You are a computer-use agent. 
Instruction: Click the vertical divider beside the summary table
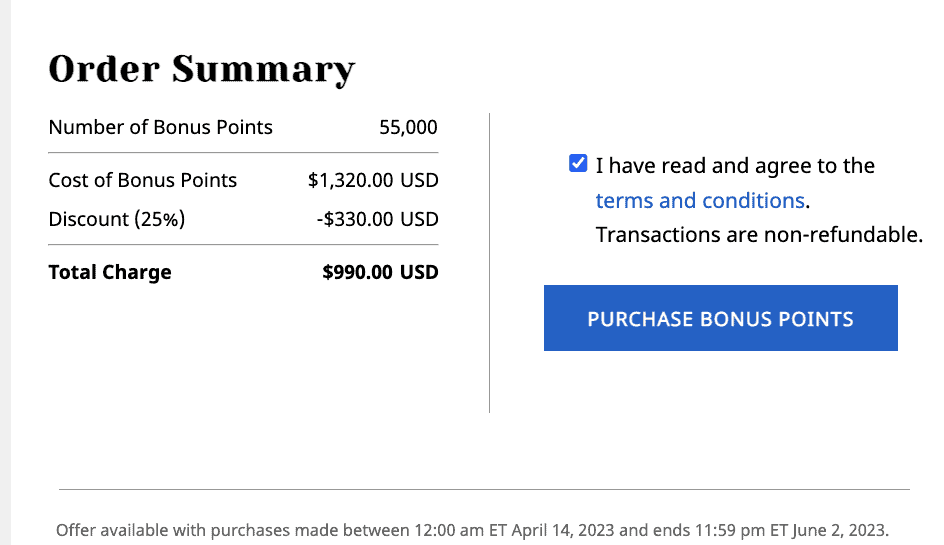(489, 262)
